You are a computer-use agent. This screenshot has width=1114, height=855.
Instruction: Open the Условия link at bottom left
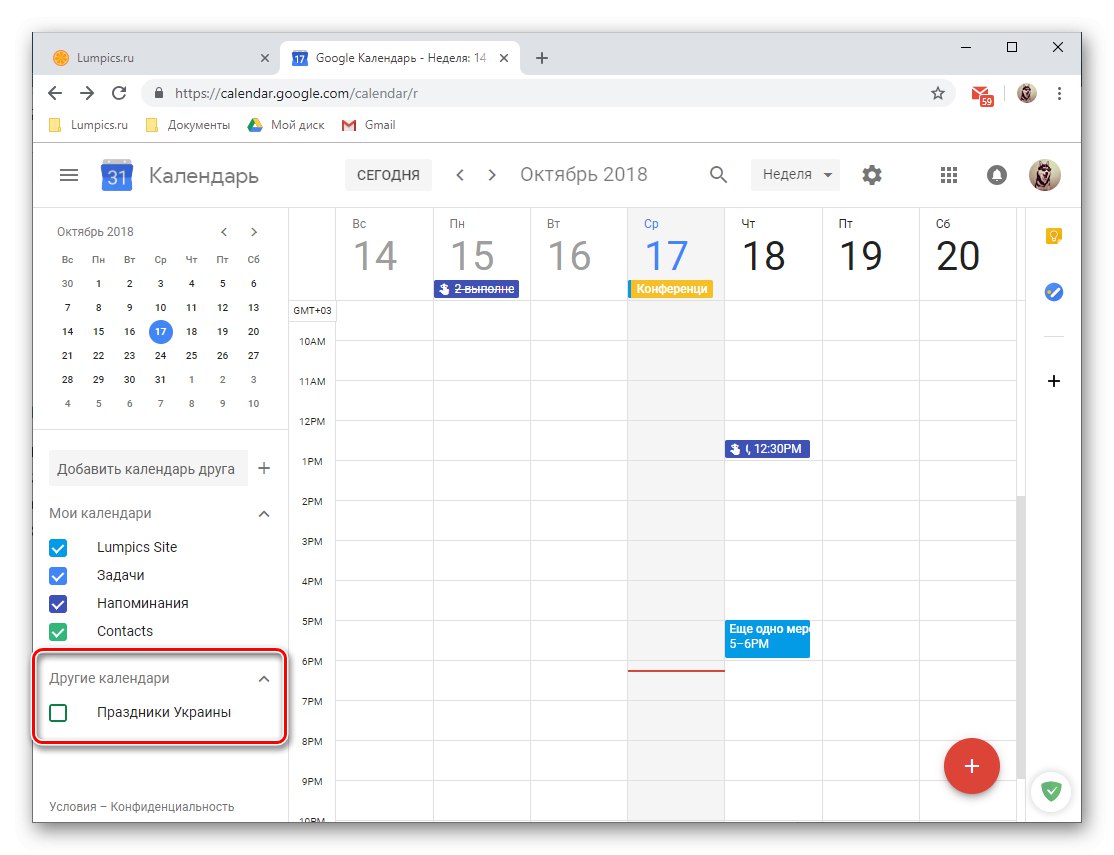pyautogui.click(x=74, y=806)
